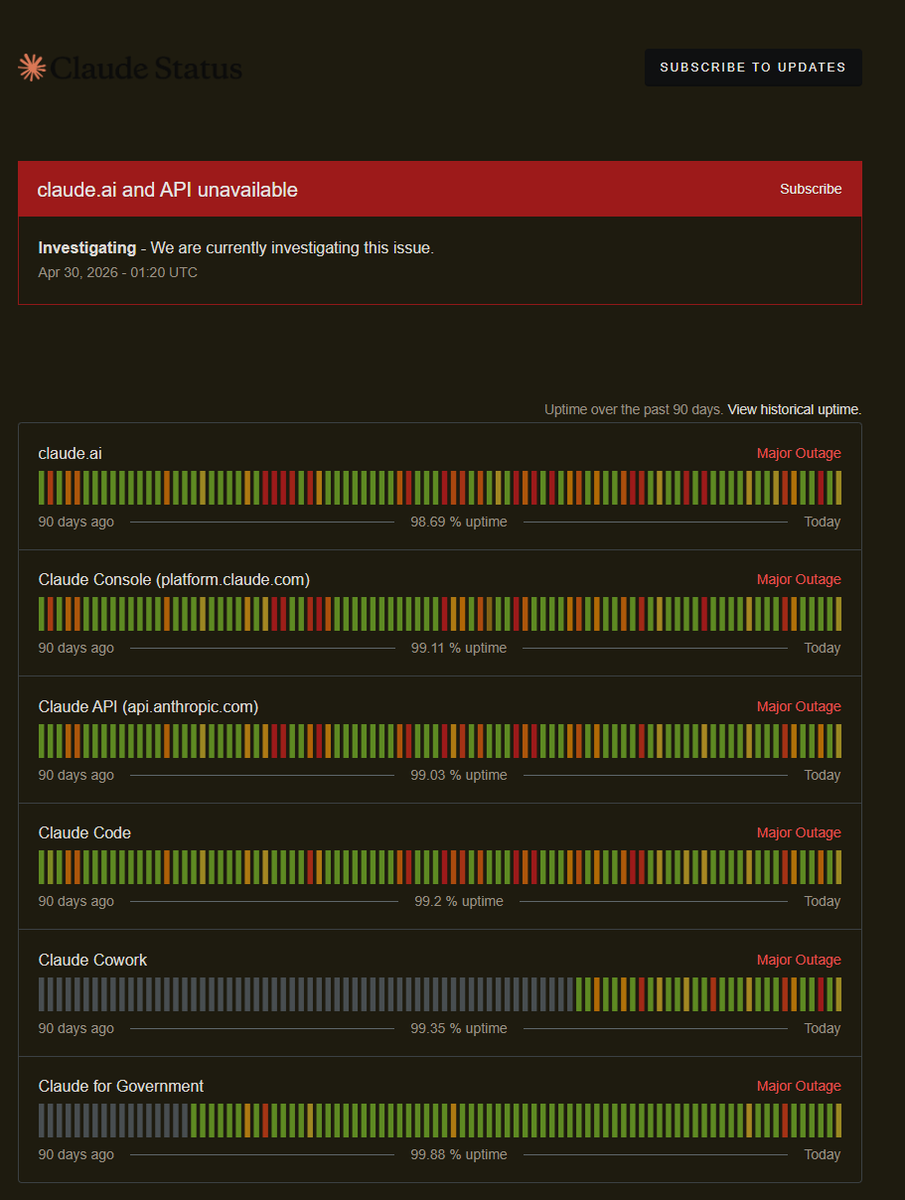Click Subscribe in the red incident banner
The image size is (905, 1200).
[810, 189]
